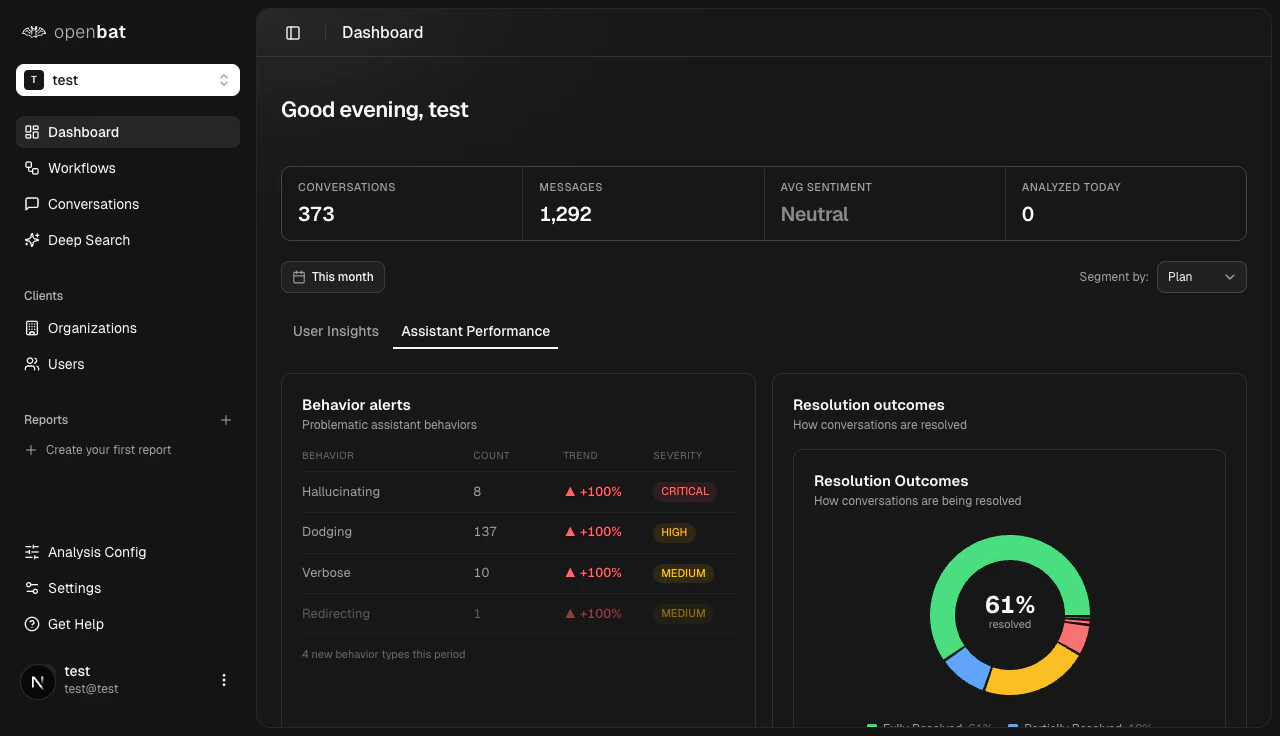Select the Workflows icon in sidebar
This screenshot has height=736, width=1280.
point(31,168)
